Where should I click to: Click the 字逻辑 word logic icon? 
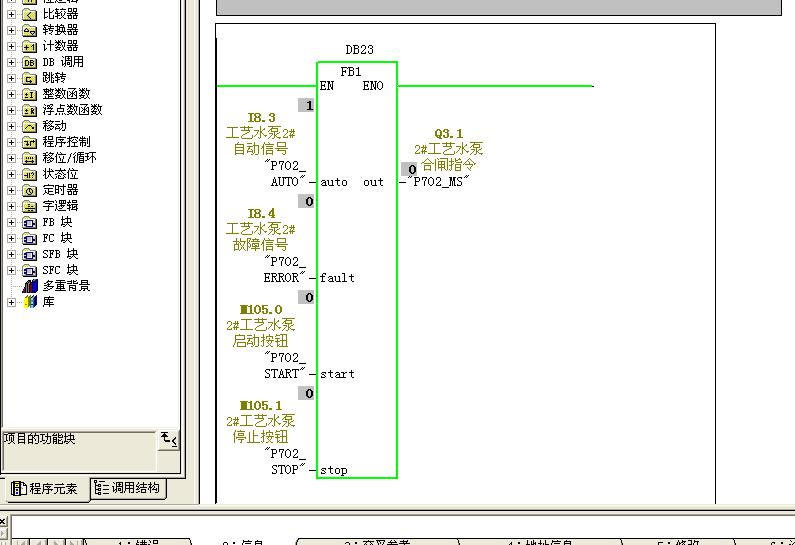tap(29, 206)
